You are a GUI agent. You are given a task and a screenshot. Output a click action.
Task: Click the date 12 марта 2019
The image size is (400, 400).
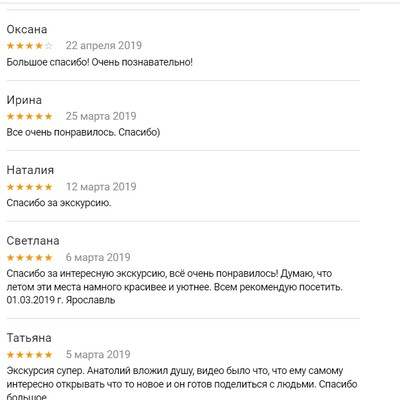101,187
